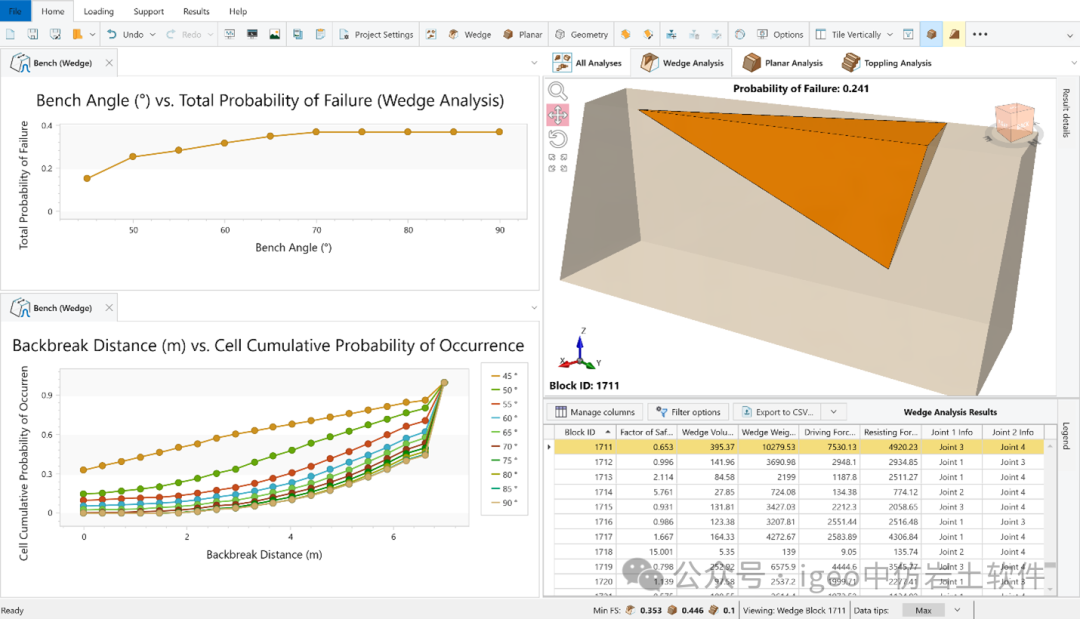Expand the Export to CSV dropdown arrow
The image size is (1080, 619).
pos(834,412)
